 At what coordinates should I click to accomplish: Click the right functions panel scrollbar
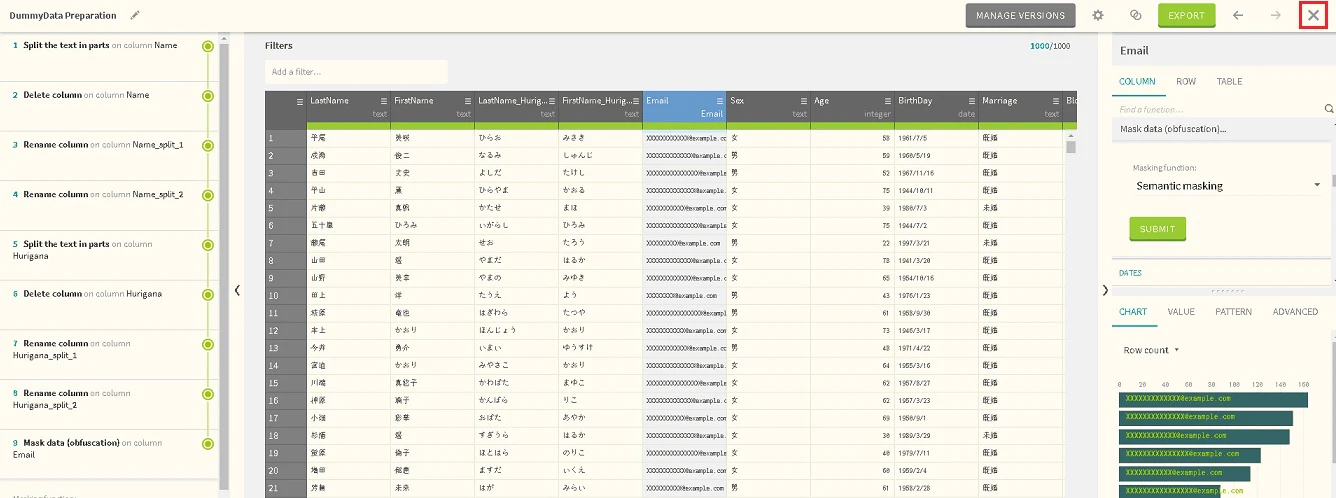coord(1332,182)
